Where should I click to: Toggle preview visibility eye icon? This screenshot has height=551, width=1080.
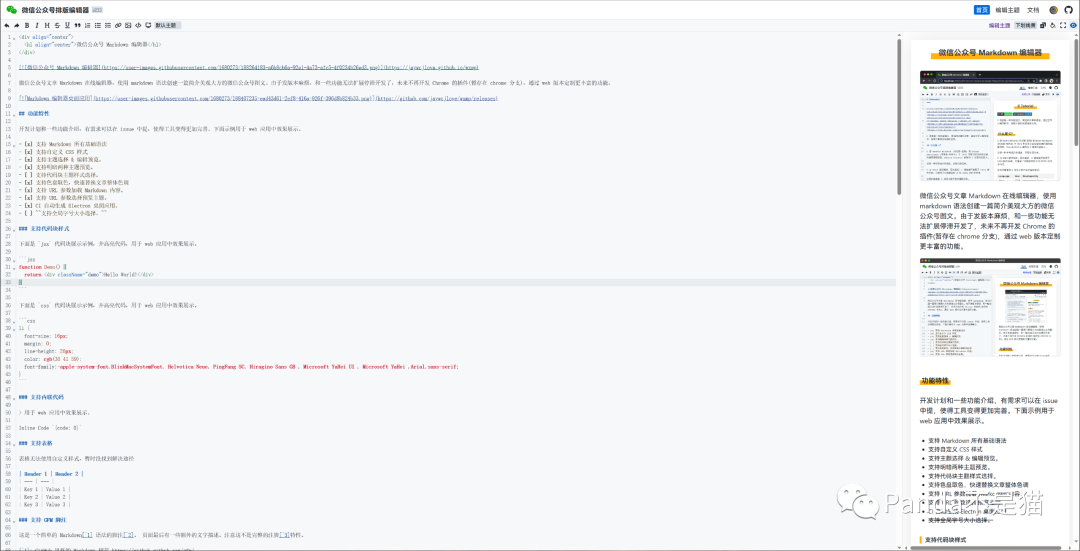pyautogui.click(x=1073, y=25)
